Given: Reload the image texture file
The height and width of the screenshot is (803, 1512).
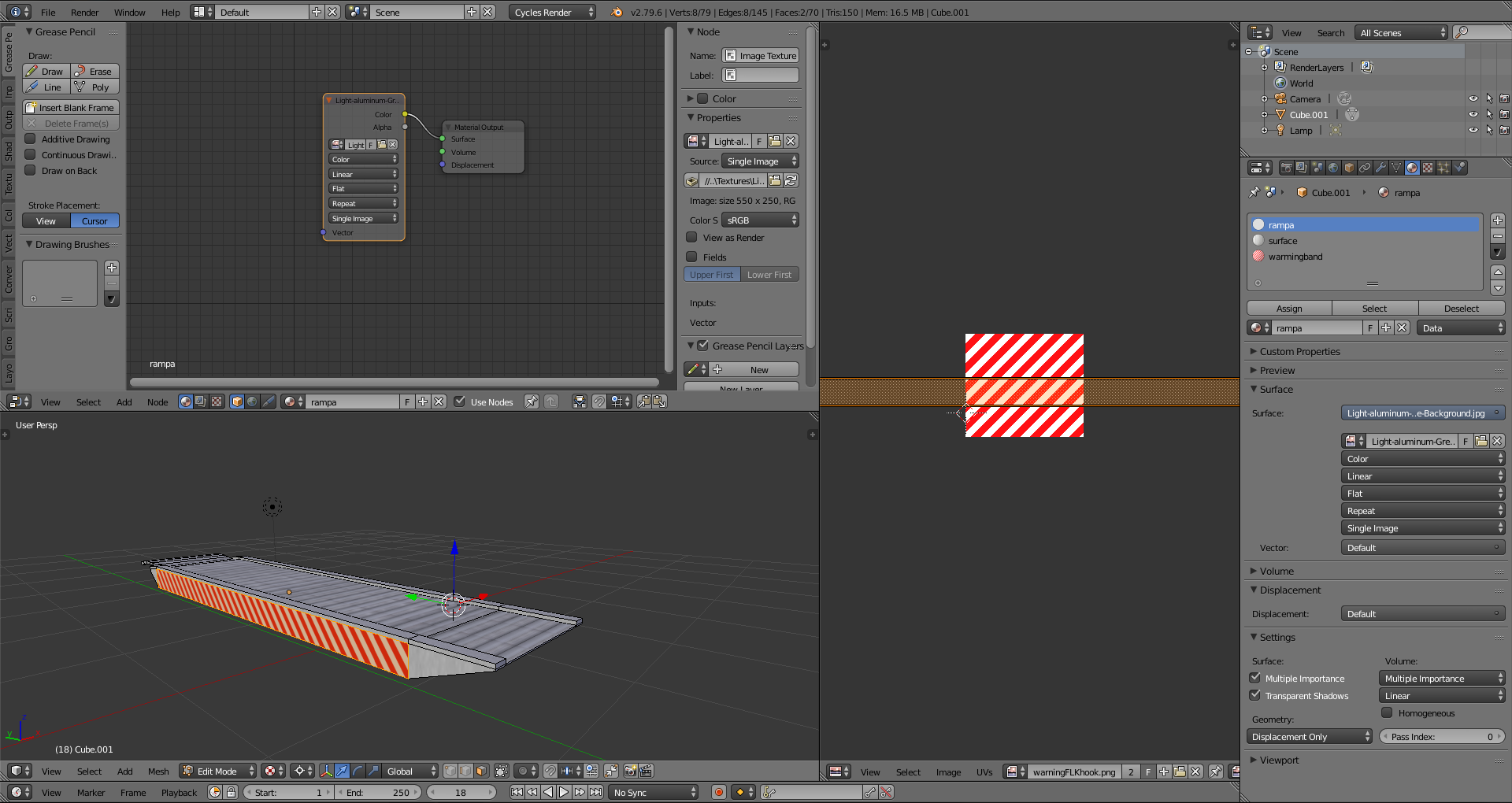Looking at the screenshot, I should tap(791, 180).
